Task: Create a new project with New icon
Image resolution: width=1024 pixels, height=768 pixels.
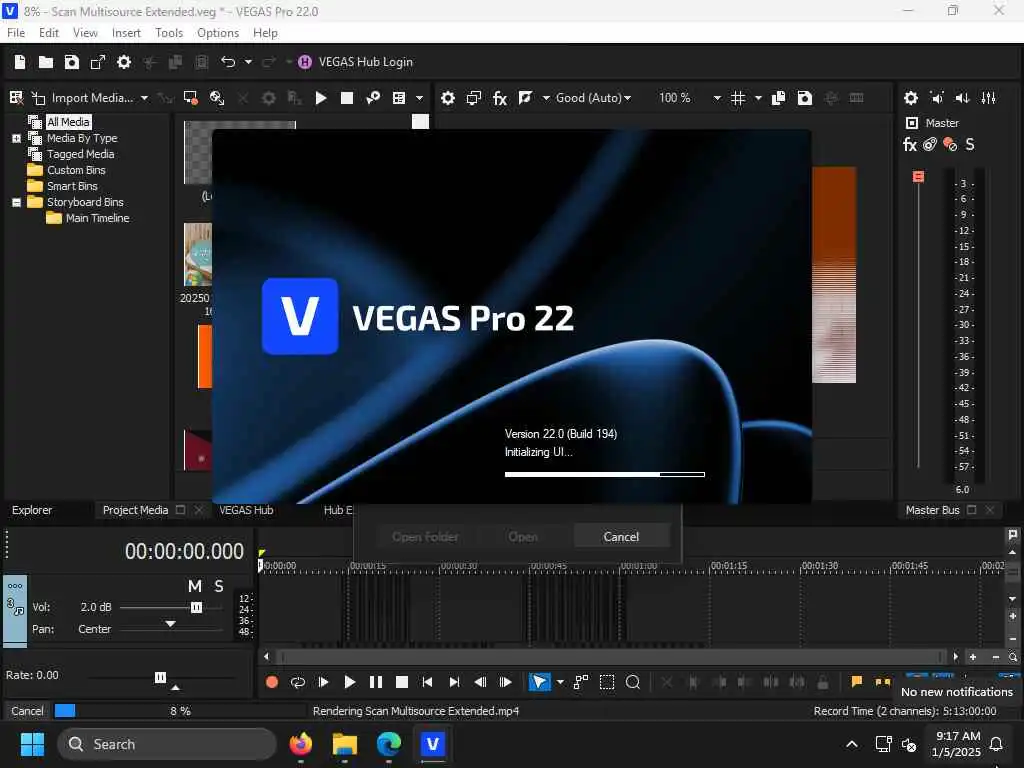Action: click(20, 62)
